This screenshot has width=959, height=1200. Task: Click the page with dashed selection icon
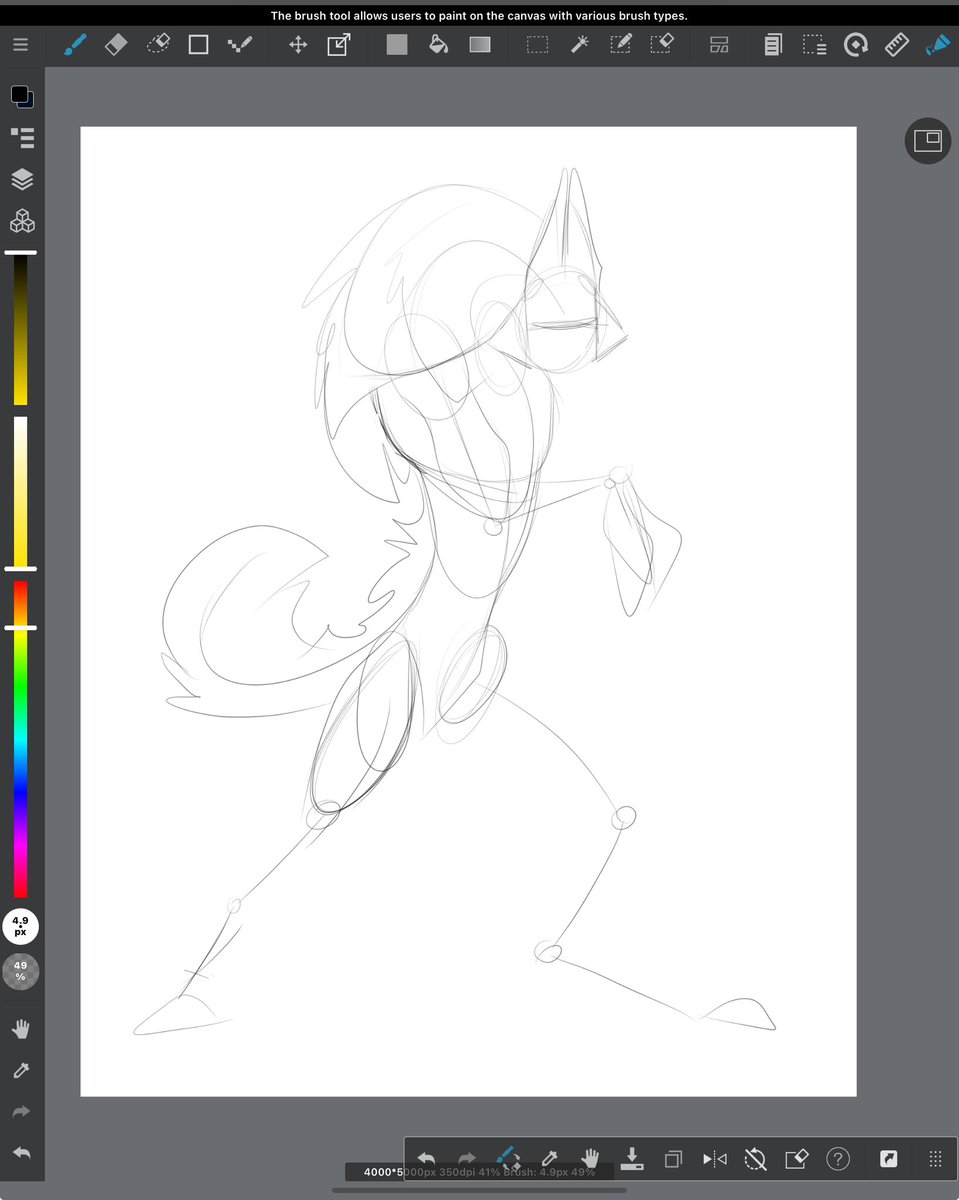(x=814, y=45)
